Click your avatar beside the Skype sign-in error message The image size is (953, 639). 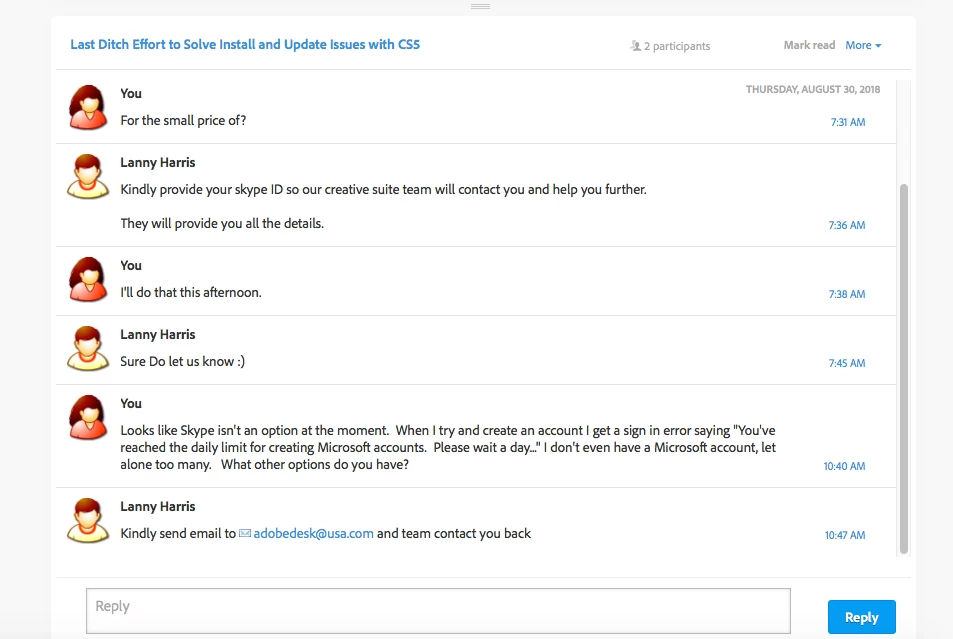(x=88, y=418)
